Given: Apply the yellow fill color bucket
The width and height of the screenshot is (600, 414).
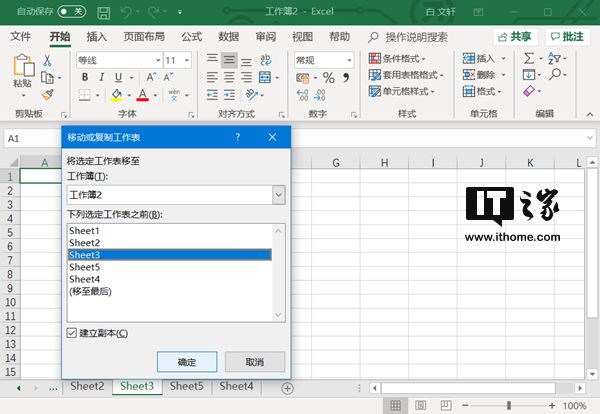Looking at the screenshot, I should tap(117, 95).
